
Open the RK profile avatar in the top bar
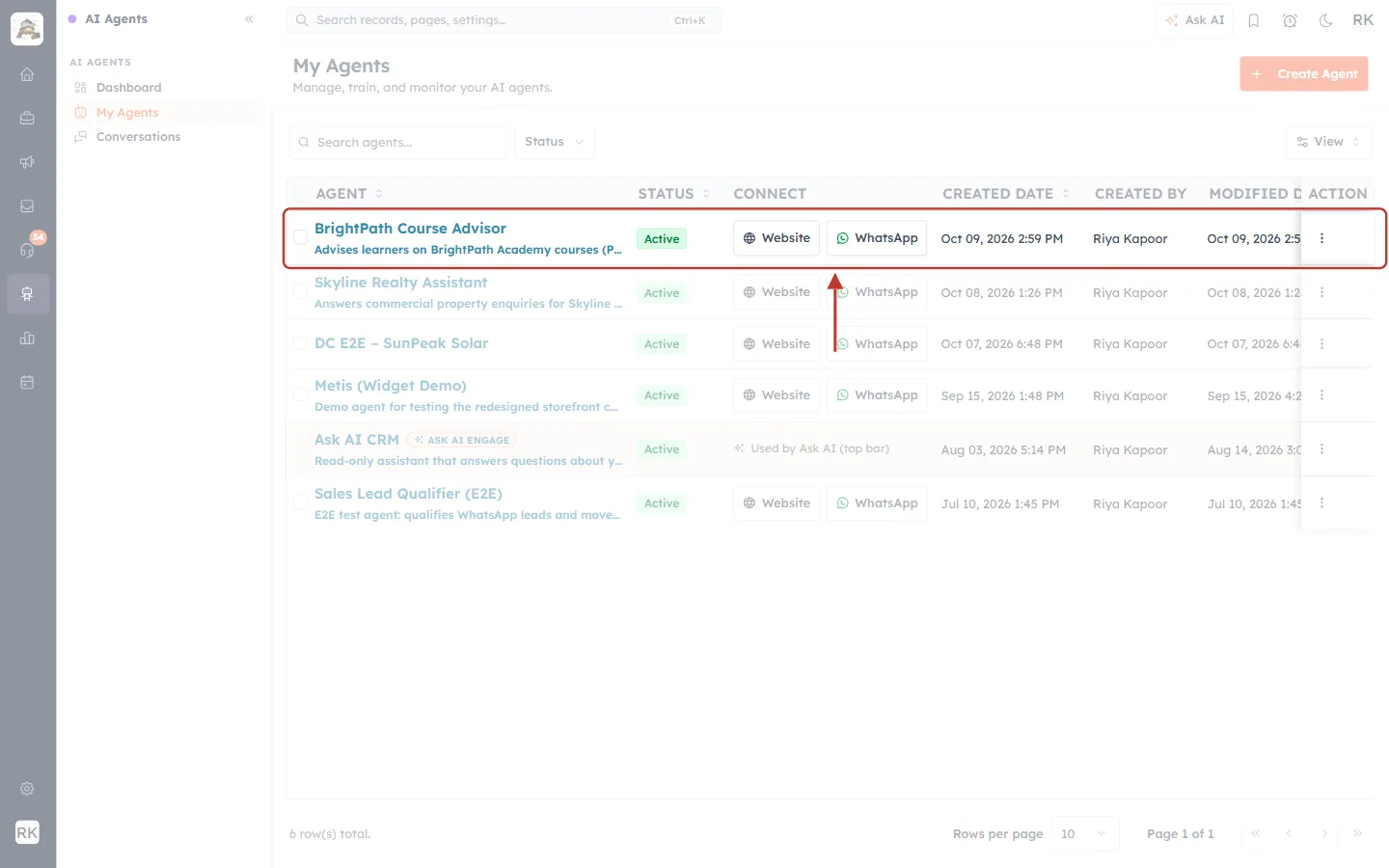pyautogui.click(x=1363, y=20)
